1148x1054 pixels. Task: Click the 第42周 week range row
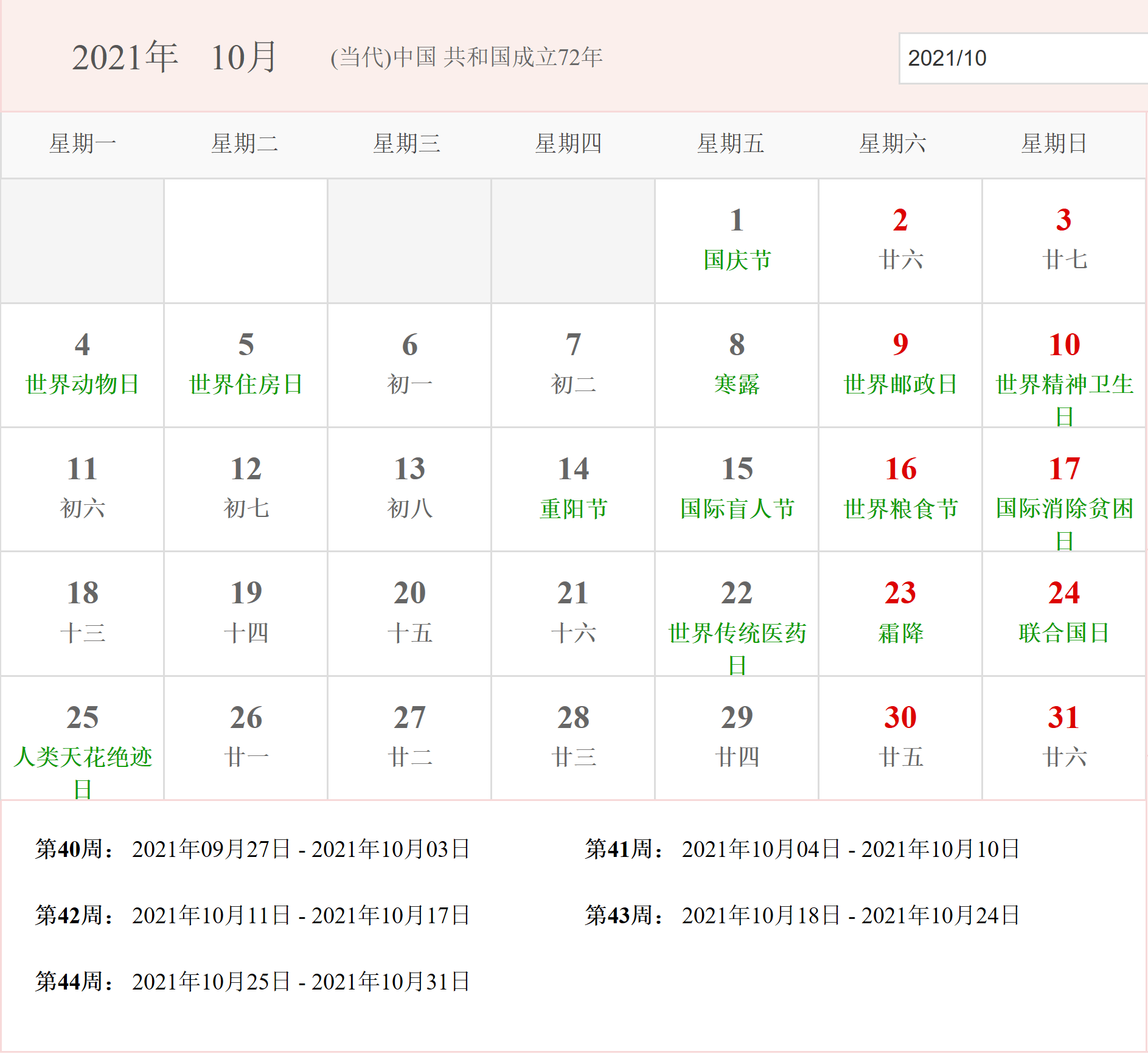pos(252,915)
